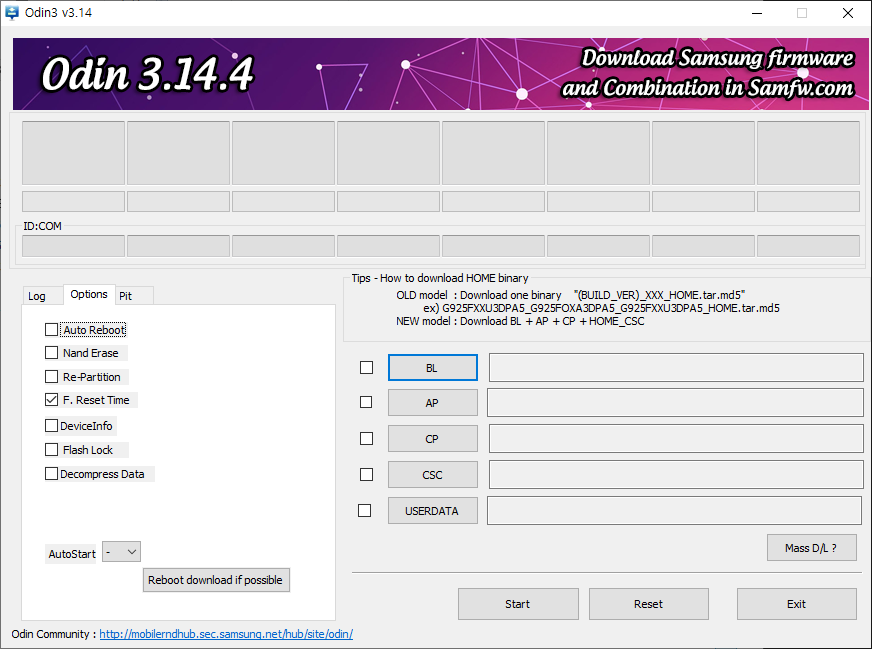Click "Tips - How to download HOME binary" heading
Image resolution: width=872 pixels, height=649 pixels.
pyautogui.click(x=440, y=278)
